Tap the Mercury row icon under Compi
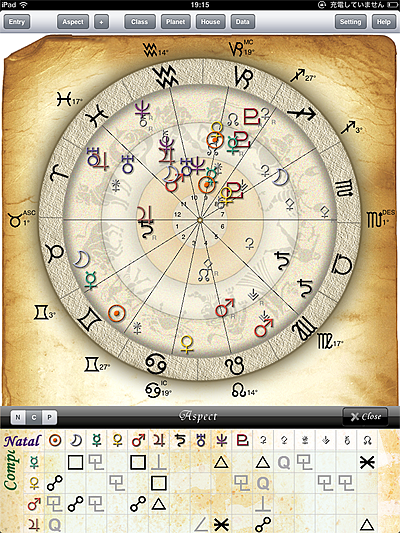400x533 pixels. click(34, 462)
